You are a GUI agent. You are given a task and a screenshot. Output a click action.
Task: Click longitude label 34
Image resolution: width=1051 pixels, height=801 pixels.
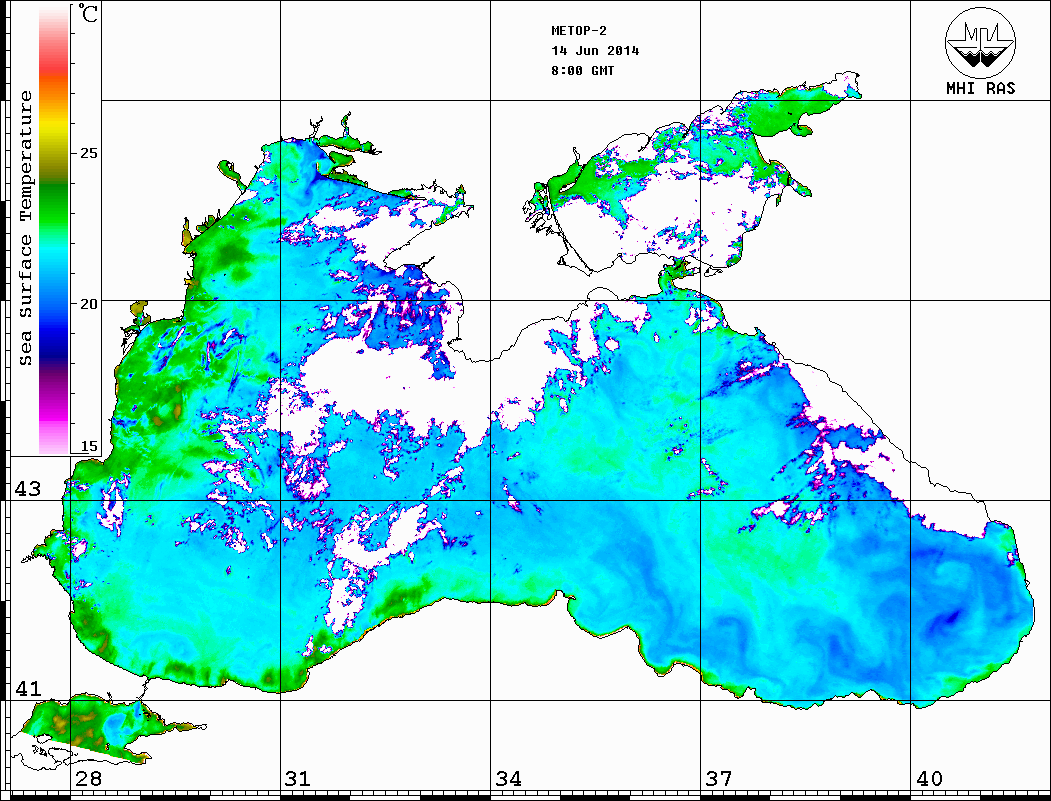pos(509,779)
